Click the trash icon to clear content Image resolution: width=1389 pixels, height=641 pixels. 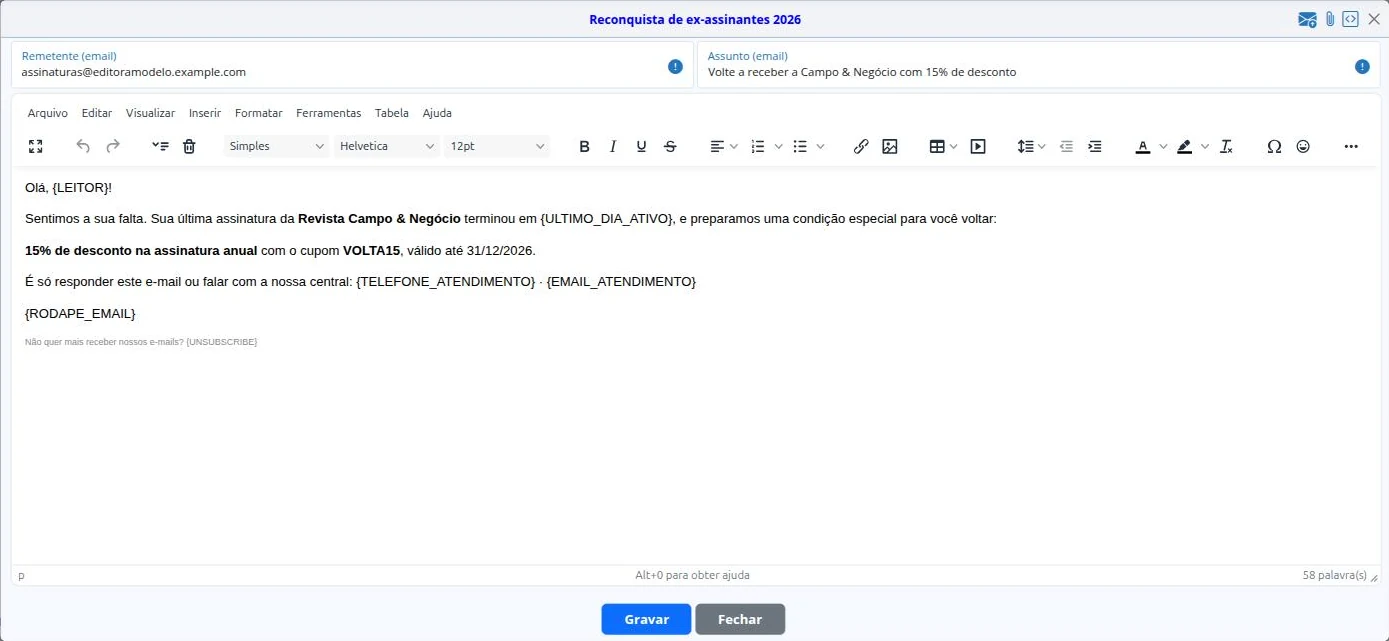click(x=189, y=146)
